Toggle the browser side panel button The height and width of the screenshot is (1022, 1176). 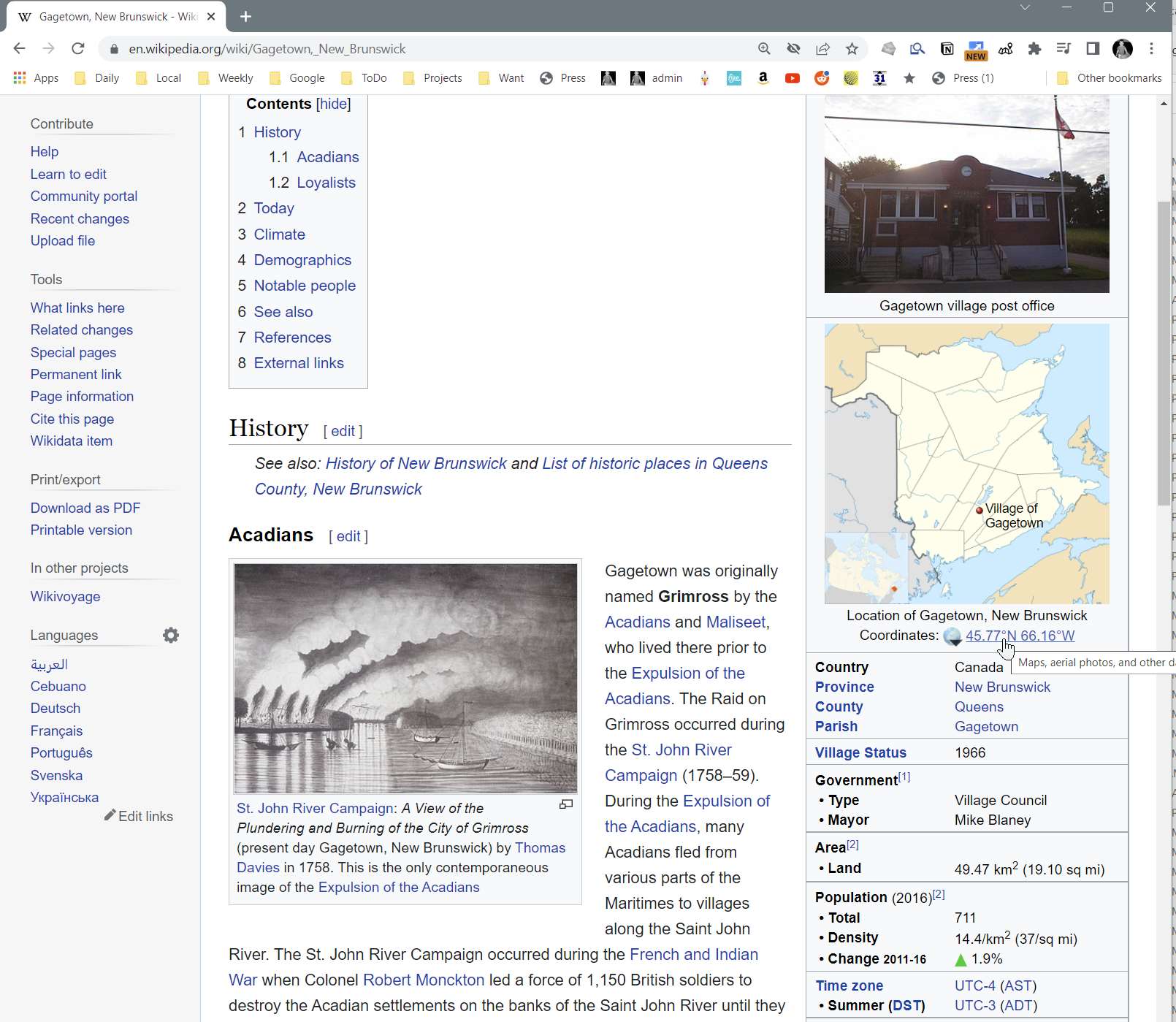tap(1093, 49)
